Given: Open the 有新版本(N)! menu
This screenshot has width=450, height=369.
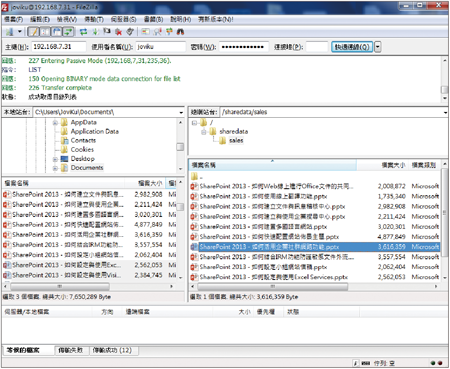Looking at the screenshot, I should 216,19.
